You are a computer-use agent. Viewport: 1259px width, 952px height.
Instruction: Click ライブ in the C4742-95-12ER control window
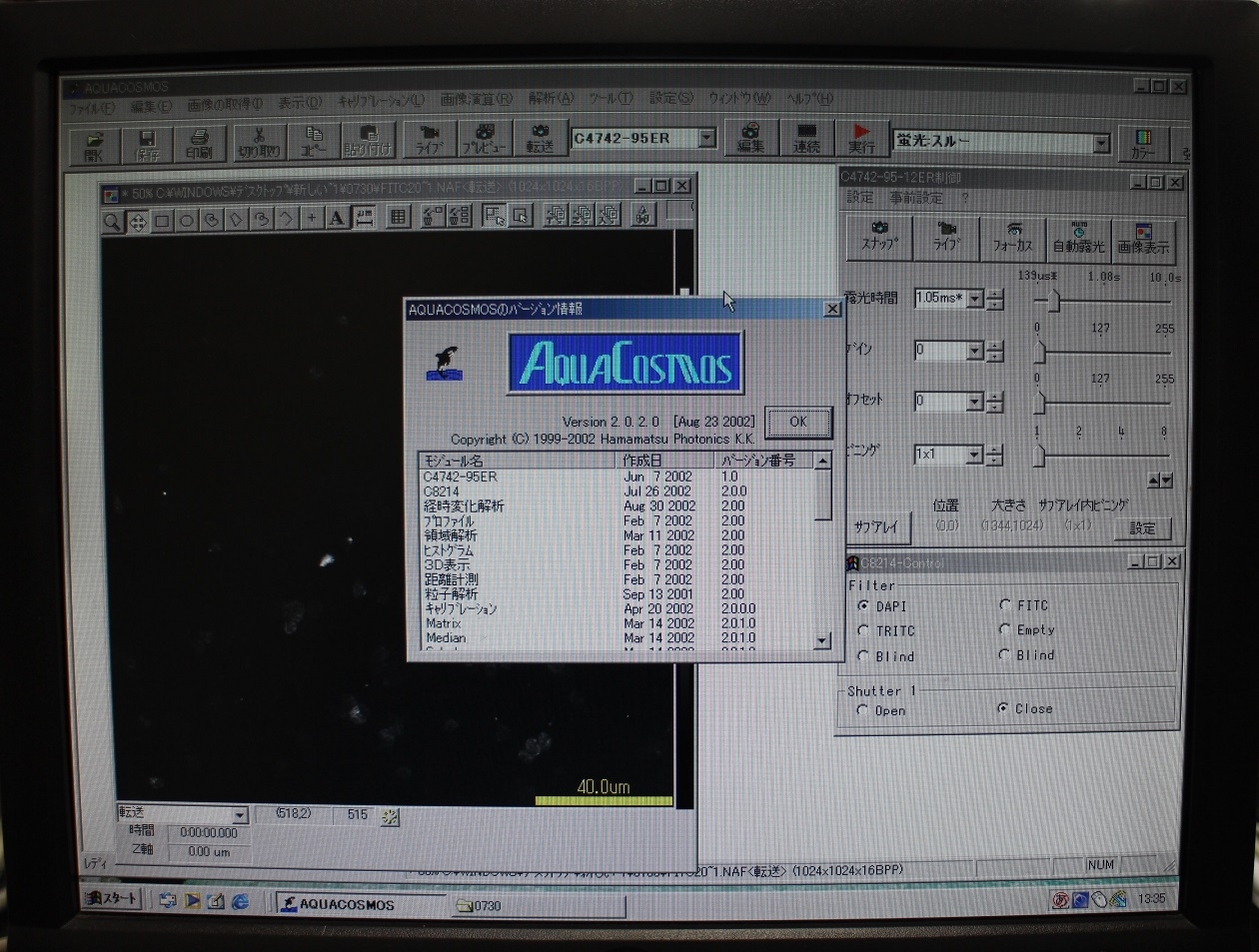point(946,238)
